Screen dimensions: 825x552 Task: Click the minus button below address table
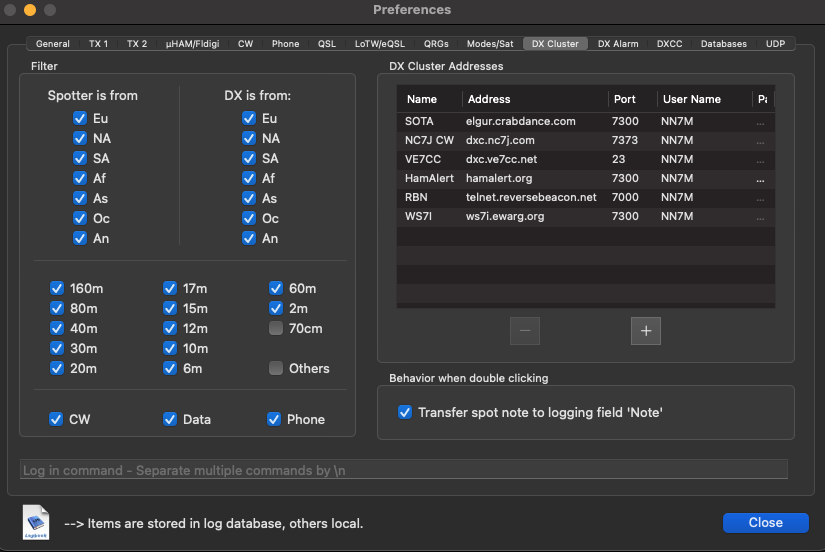pos(525,330)
